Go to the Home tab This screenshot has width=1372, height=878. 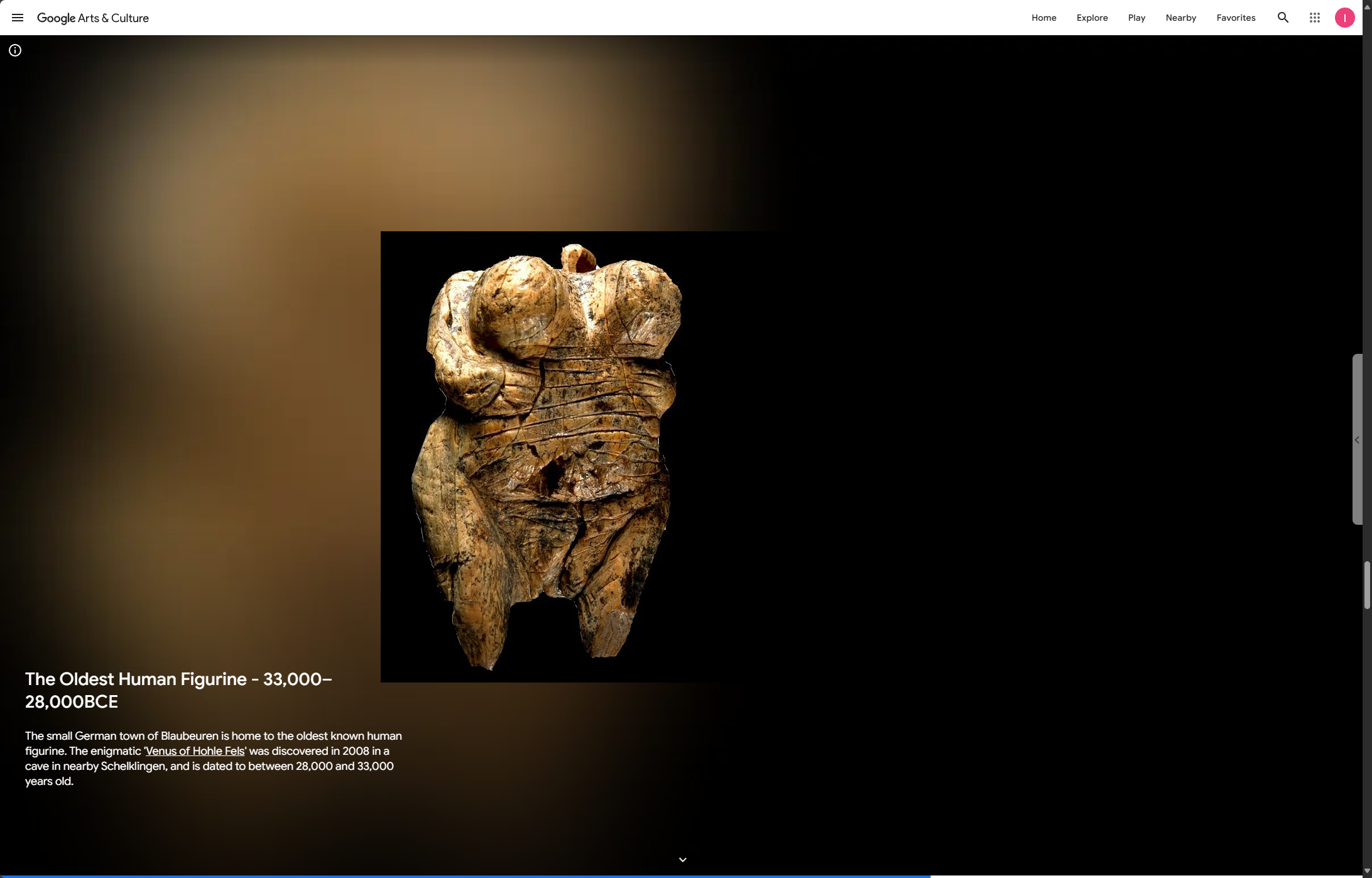tap(1043, 18)
